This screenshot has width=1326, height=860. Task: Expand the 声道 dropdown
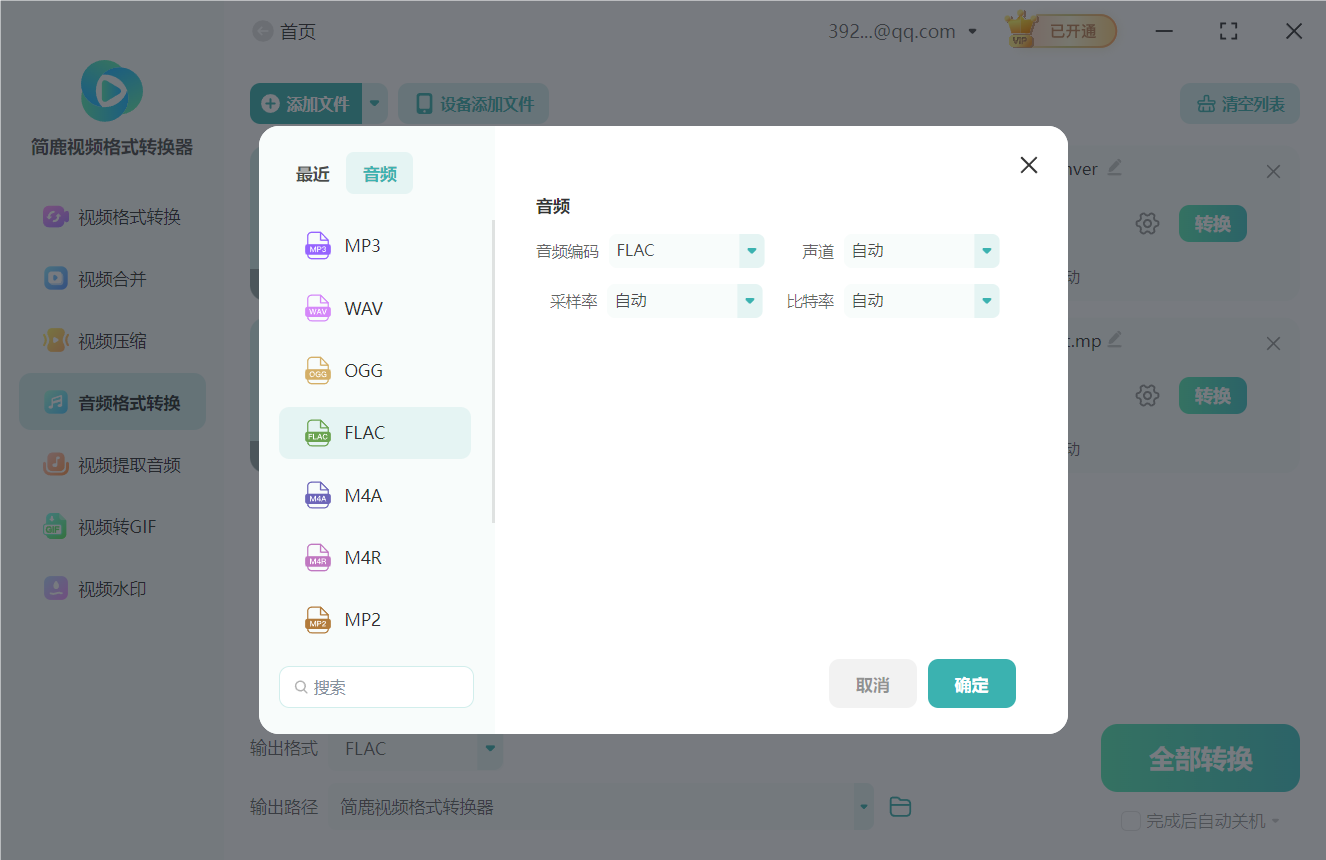[986, 250]
